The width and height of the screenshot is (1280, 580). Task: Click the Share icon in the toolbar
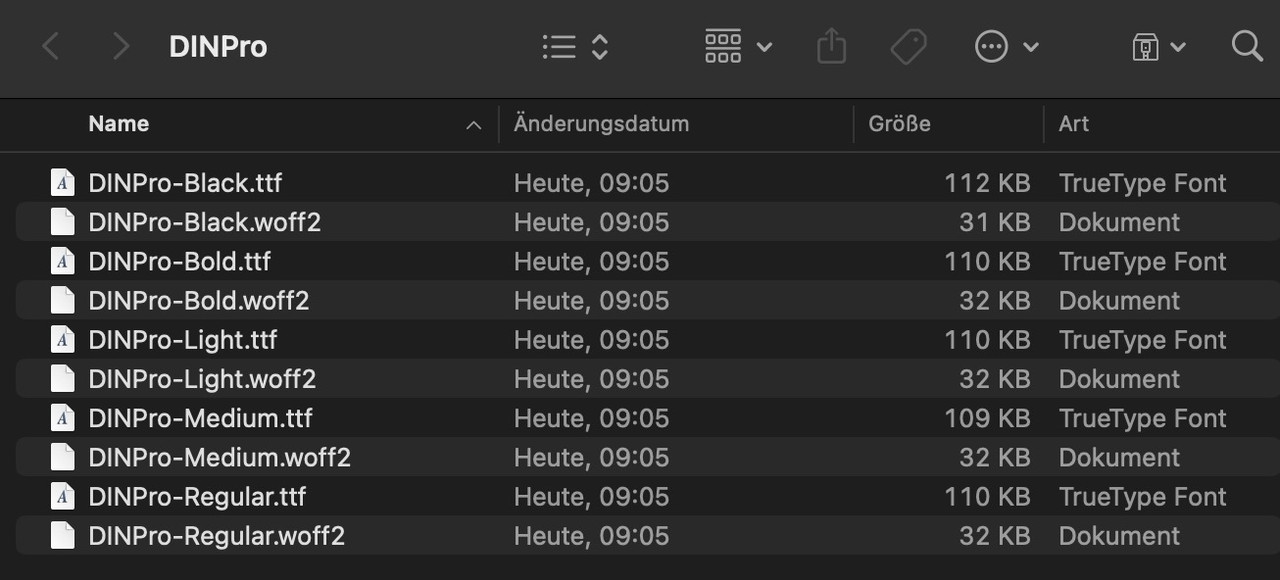pyautogui.click(x=832, y=46)
